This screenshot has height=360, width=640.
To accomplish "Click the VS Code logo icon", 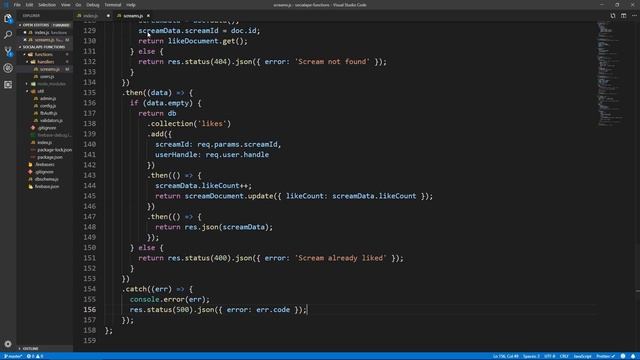I will pyautogui.click(x=6, y=5).
